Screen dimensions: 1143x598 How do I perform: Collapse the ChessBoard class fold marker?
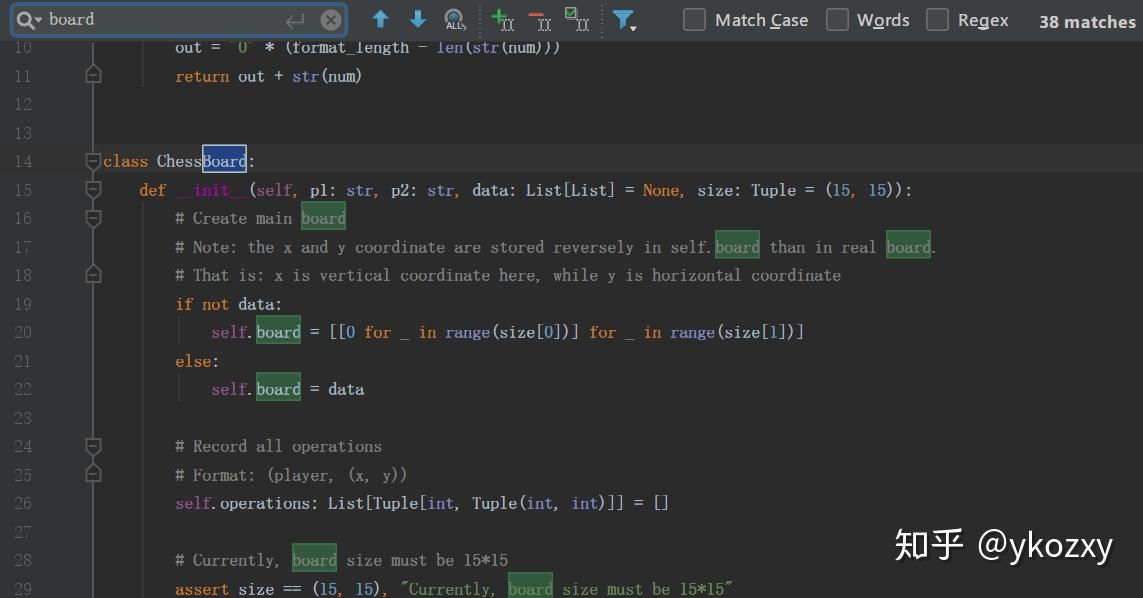click(93, 161)
